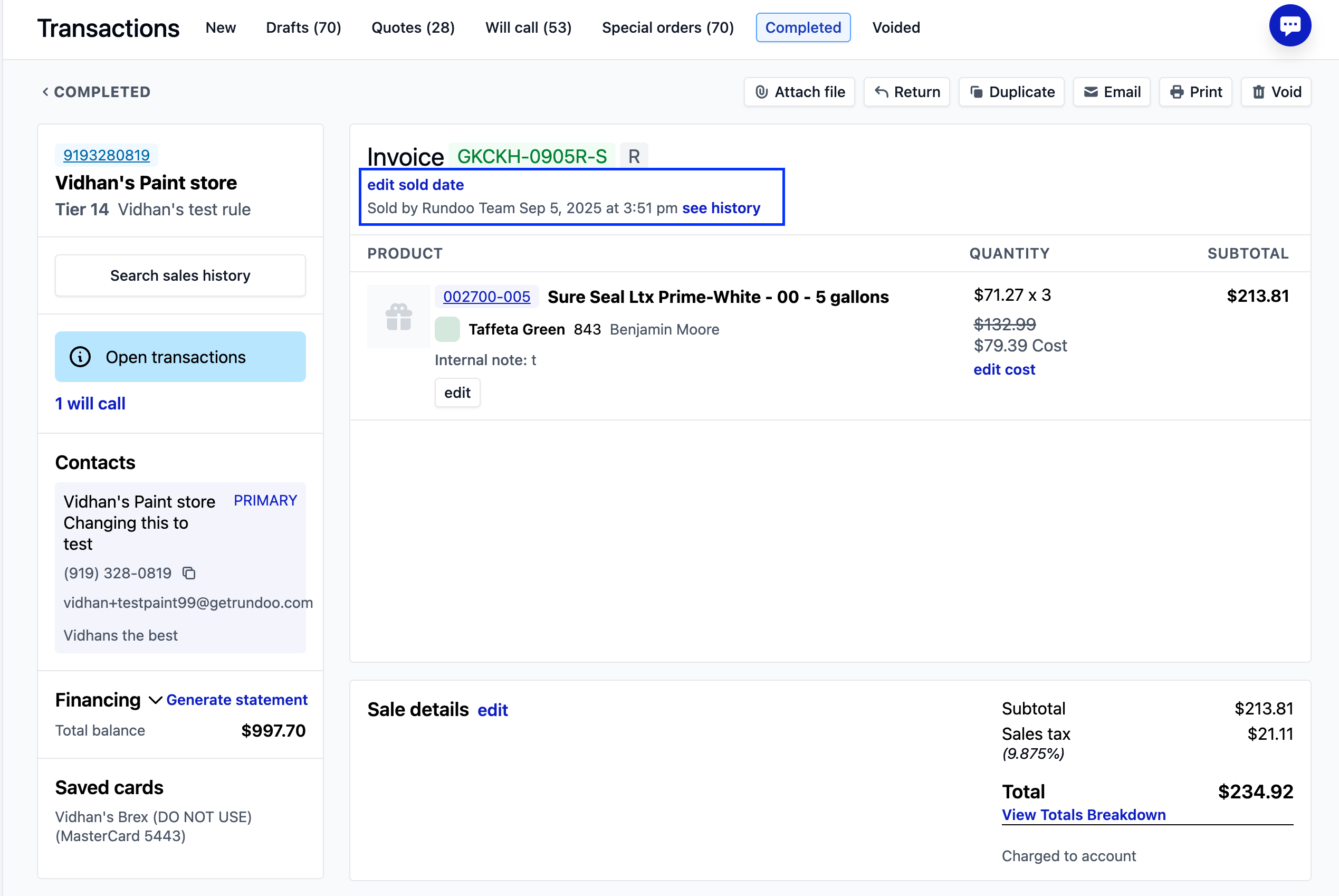
Task: Click the Email envelope button
Action: click(x=1111, y=92)
